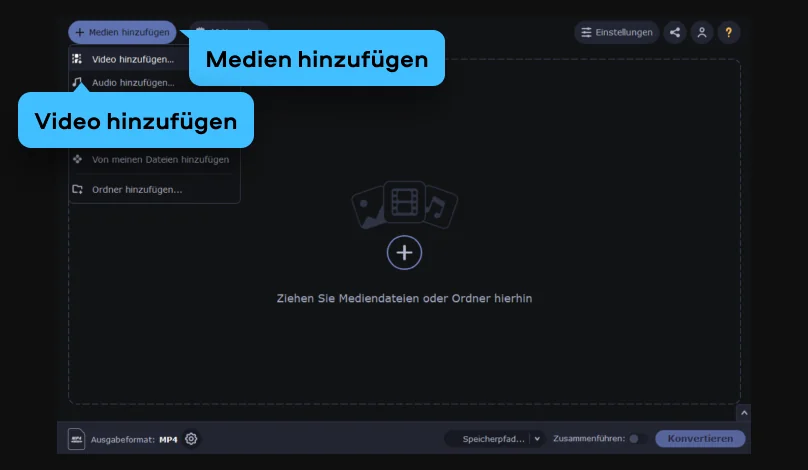Select Video hinzufügen... menu entry
Image resolution: width=808 pixels, height=470 pixels.
click(129, 59)
